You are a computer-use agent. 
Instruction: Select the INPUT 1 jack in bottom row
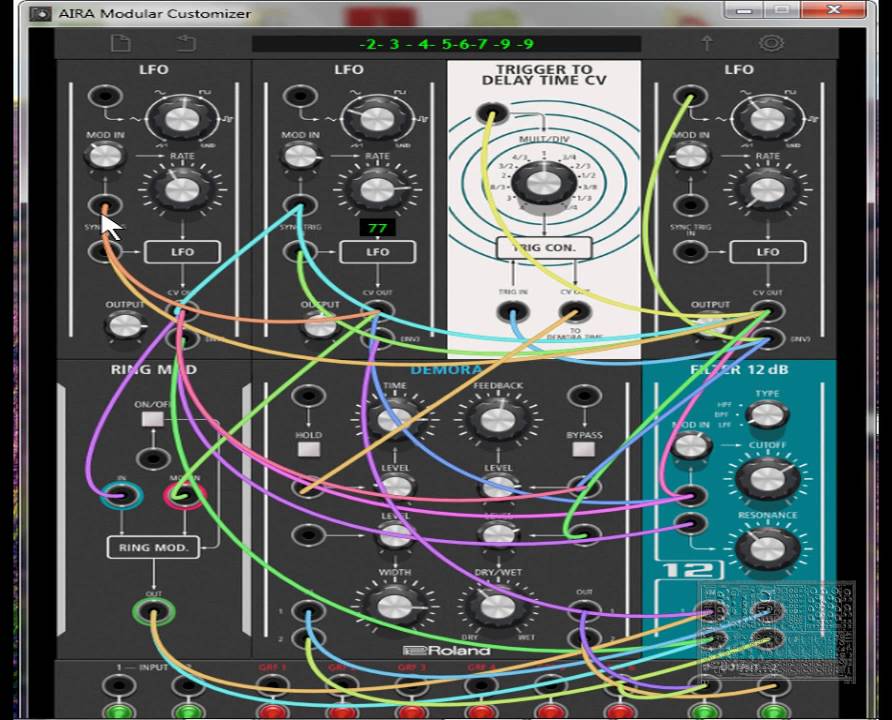point(118,685)
